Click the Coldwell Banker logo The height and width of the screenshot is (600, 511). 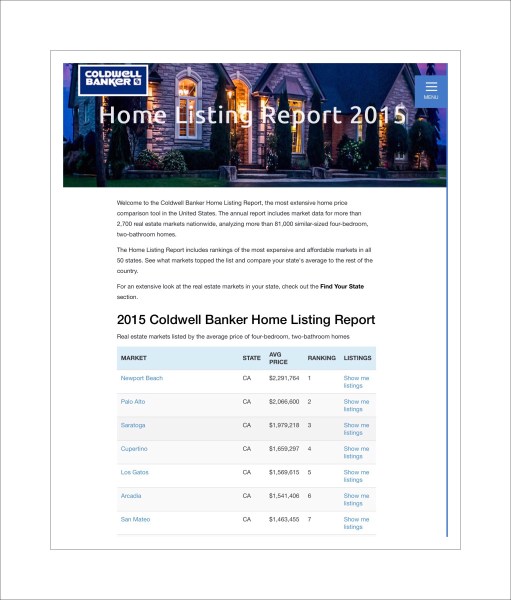(113, 80)
